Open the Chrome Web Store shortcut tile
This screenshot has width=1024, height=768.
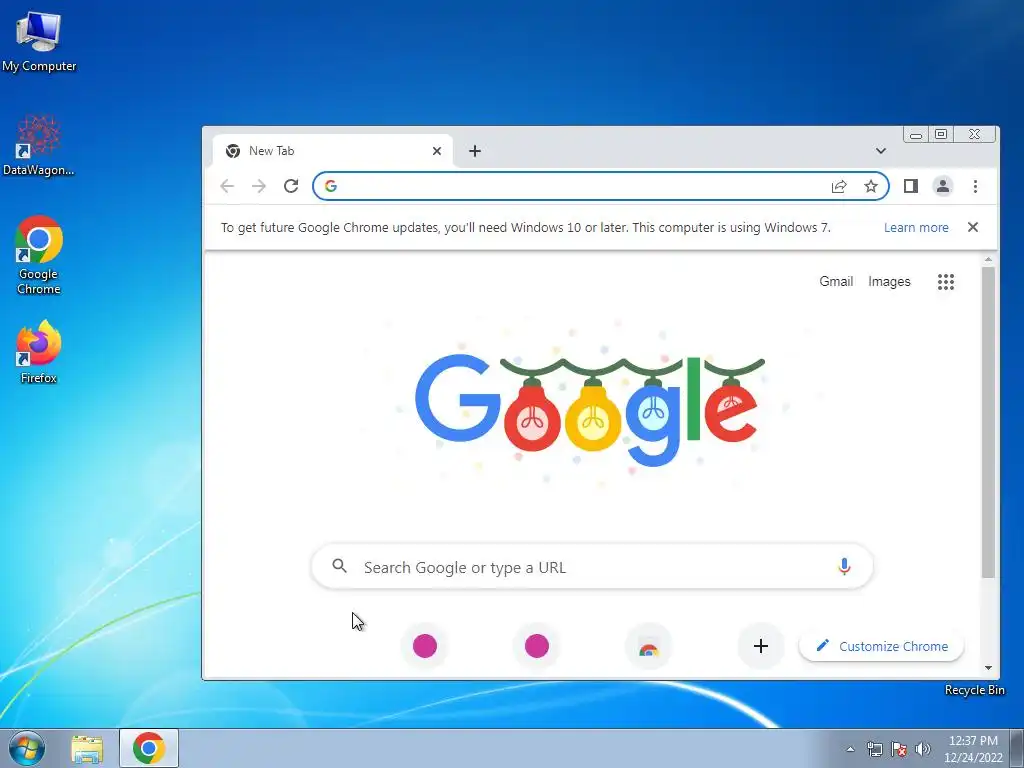pos(648,646)
